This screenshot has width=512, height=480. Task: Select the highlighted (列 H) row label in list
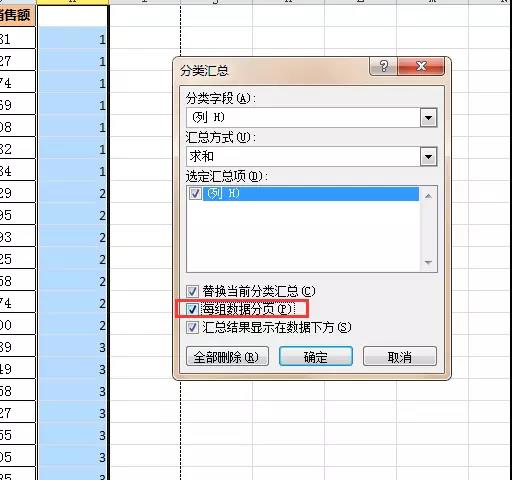pyautogui.click(x=311, y=194)
